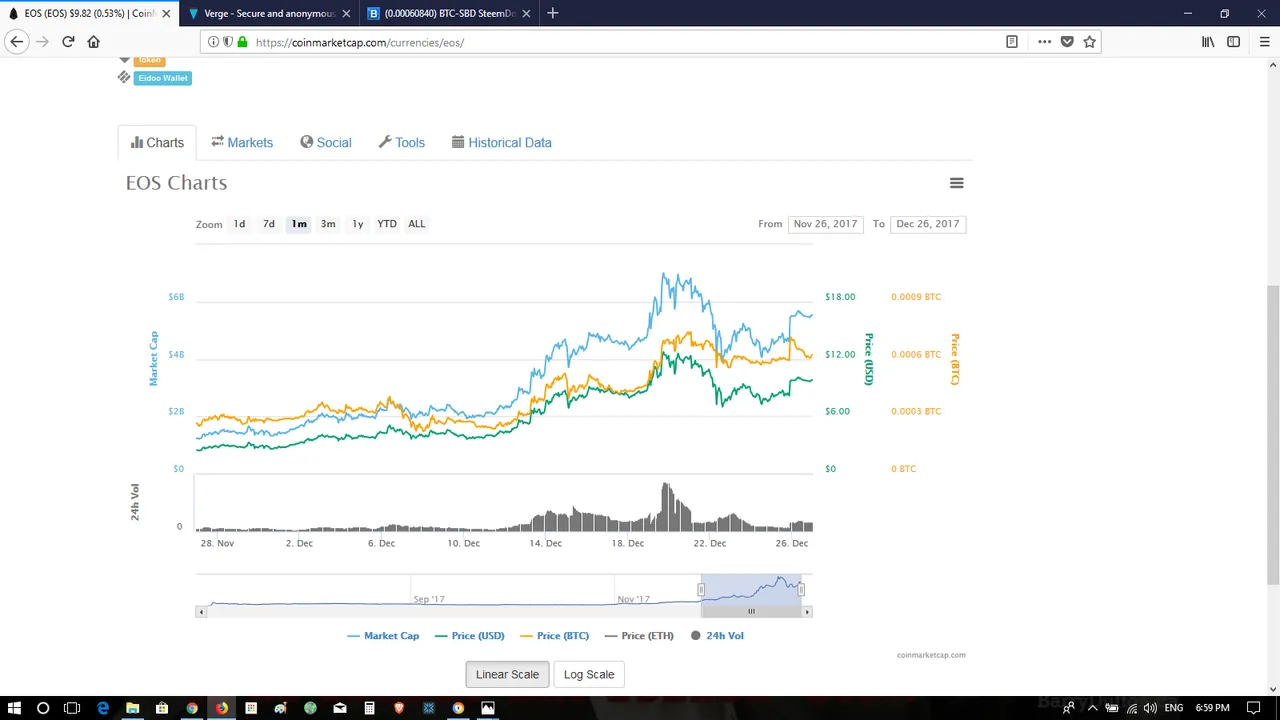This screenshot has height=720, width=1280.
Task: Open the Tools tab
Action: (x=402, y=142)
